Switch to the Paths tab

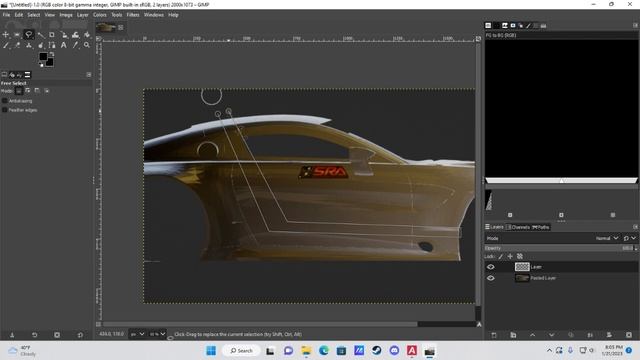541,227
